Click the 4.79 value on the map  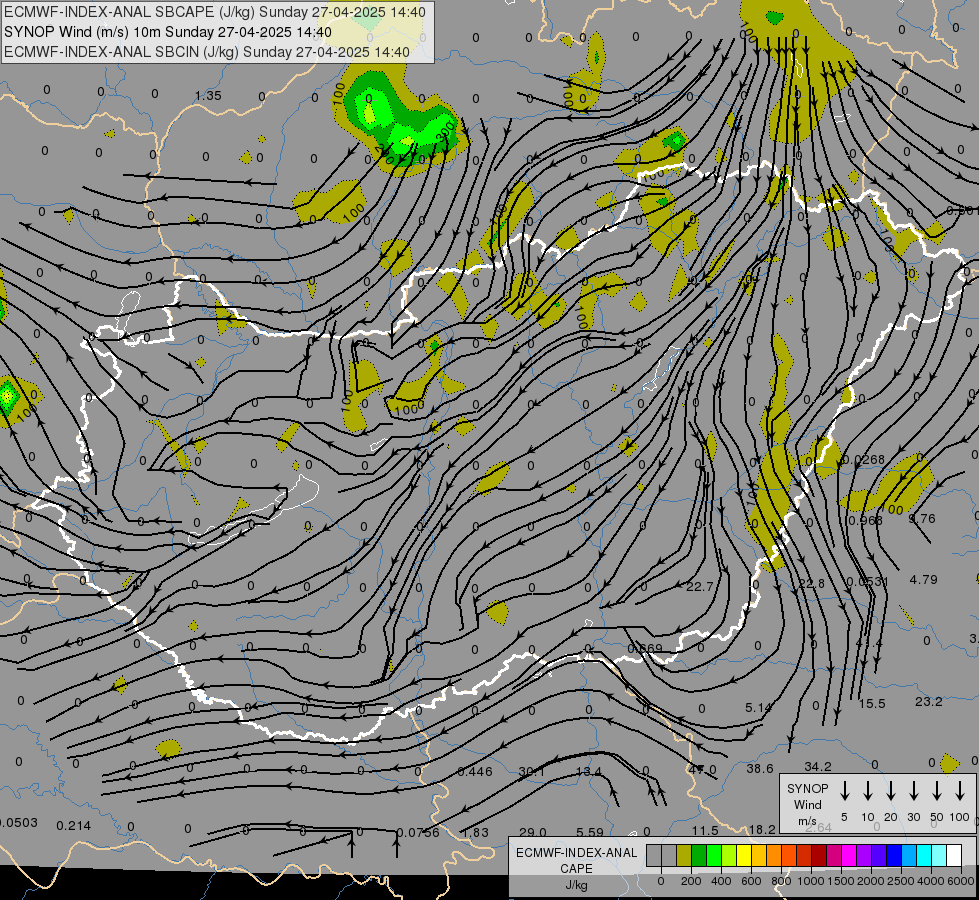click(x=923, y=580)
